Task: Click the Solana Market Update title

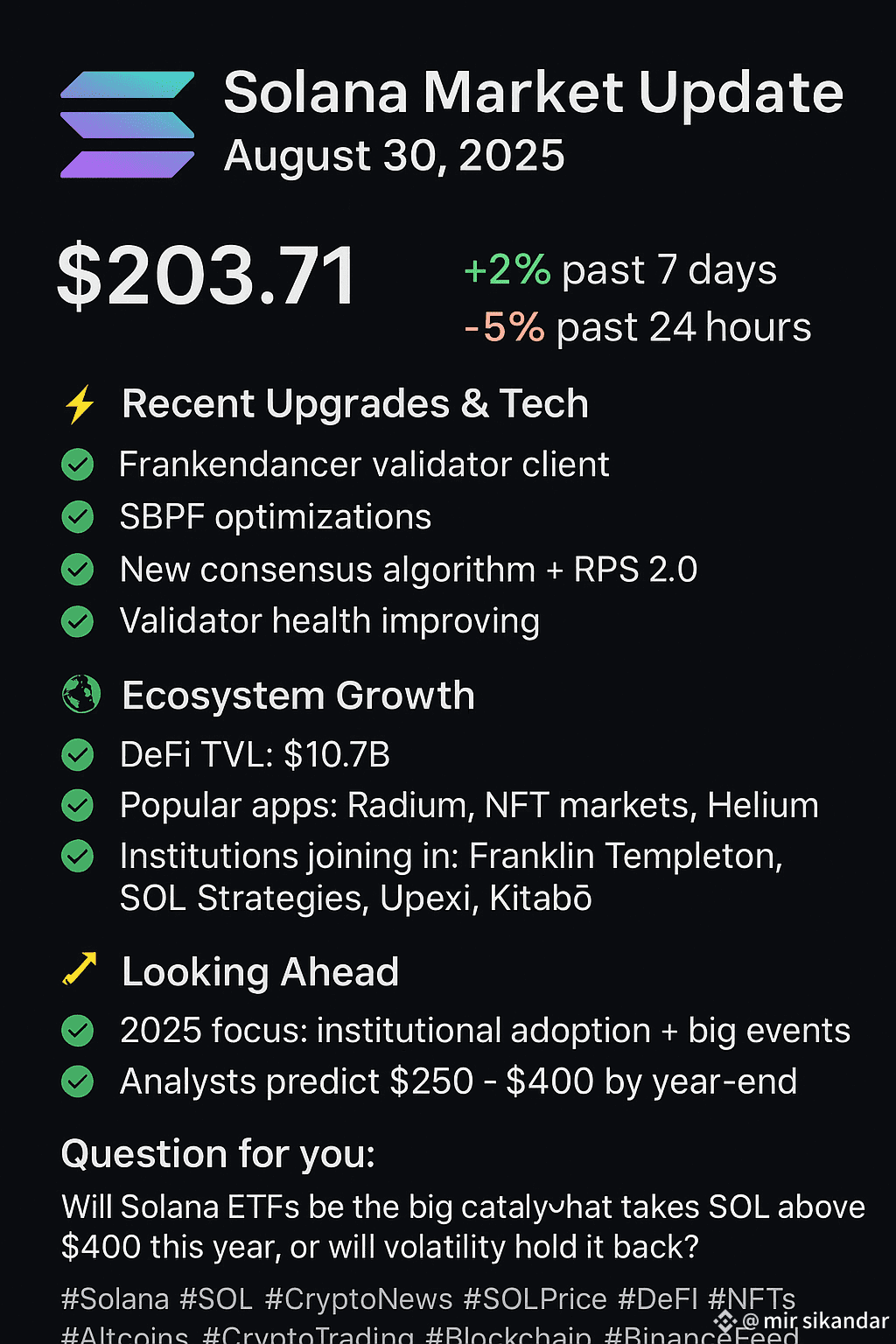Action: (x=534, y=92)
